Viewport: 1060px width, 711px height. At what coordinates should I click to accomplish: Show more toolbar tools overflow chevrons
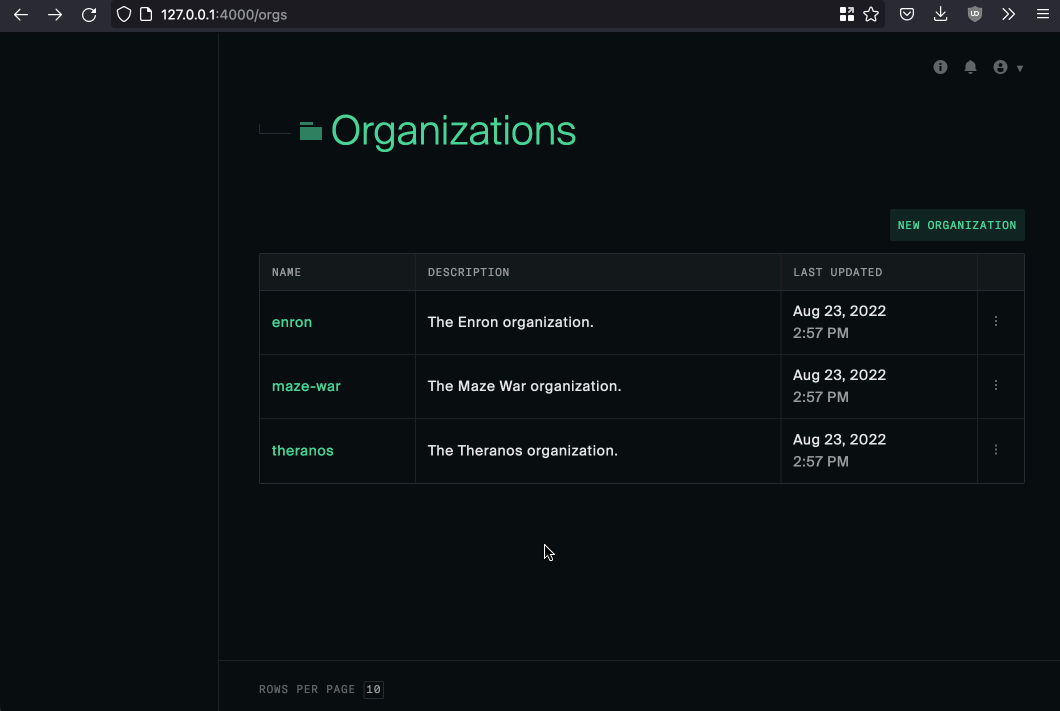click(1009, 14)
